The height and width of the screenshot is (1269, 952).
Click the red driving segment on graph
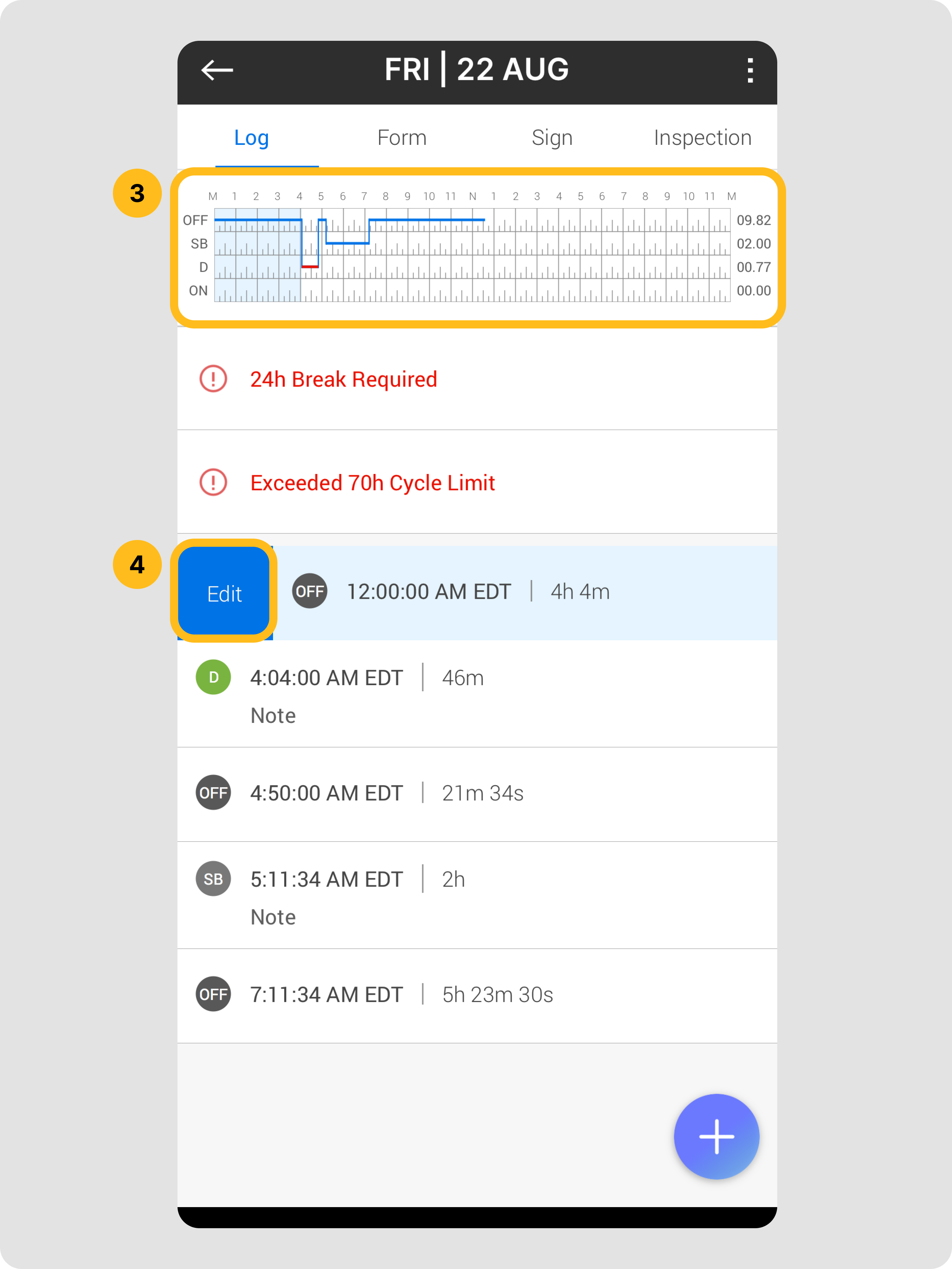310,267
